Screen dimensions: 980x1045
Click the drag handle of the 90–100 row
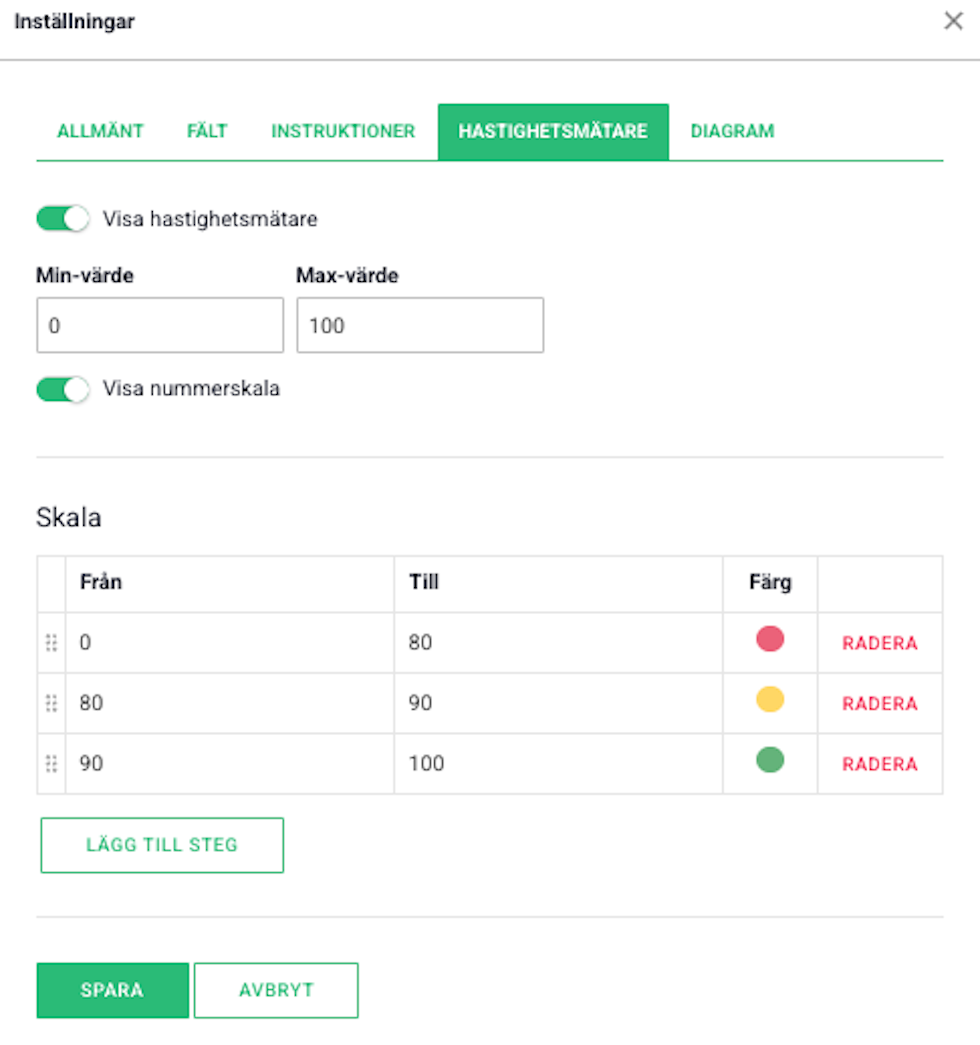(51, 763)
